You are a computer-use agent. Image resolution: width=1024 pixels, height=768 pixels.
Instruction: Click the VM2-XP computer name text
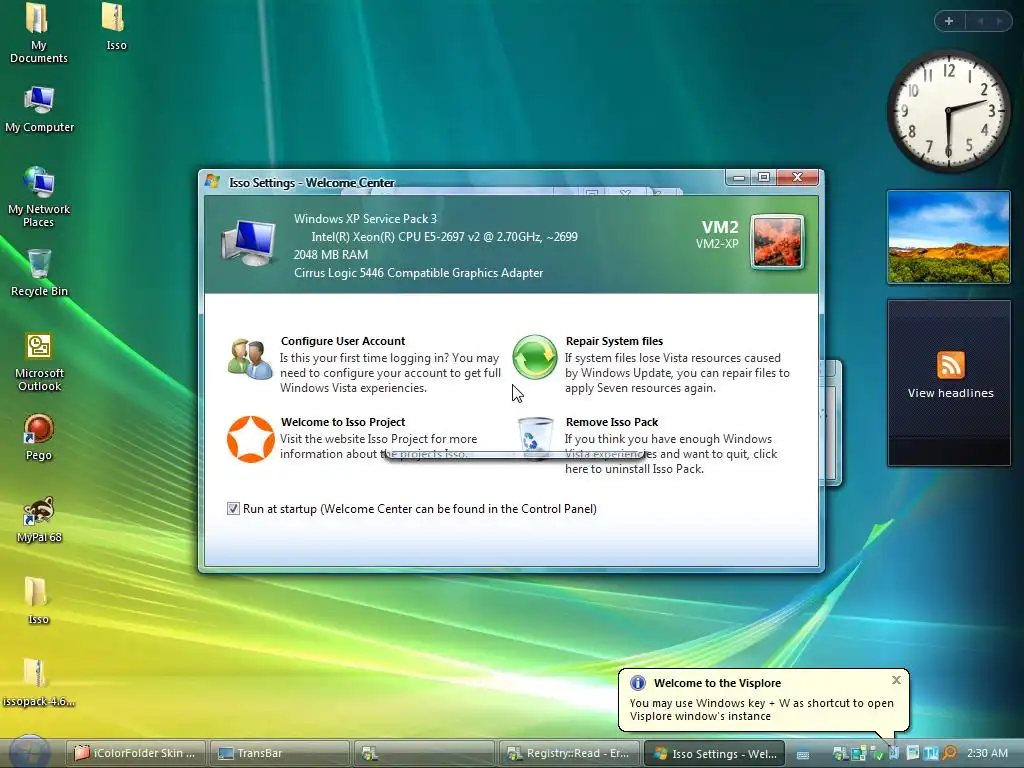tap(716, 244)
